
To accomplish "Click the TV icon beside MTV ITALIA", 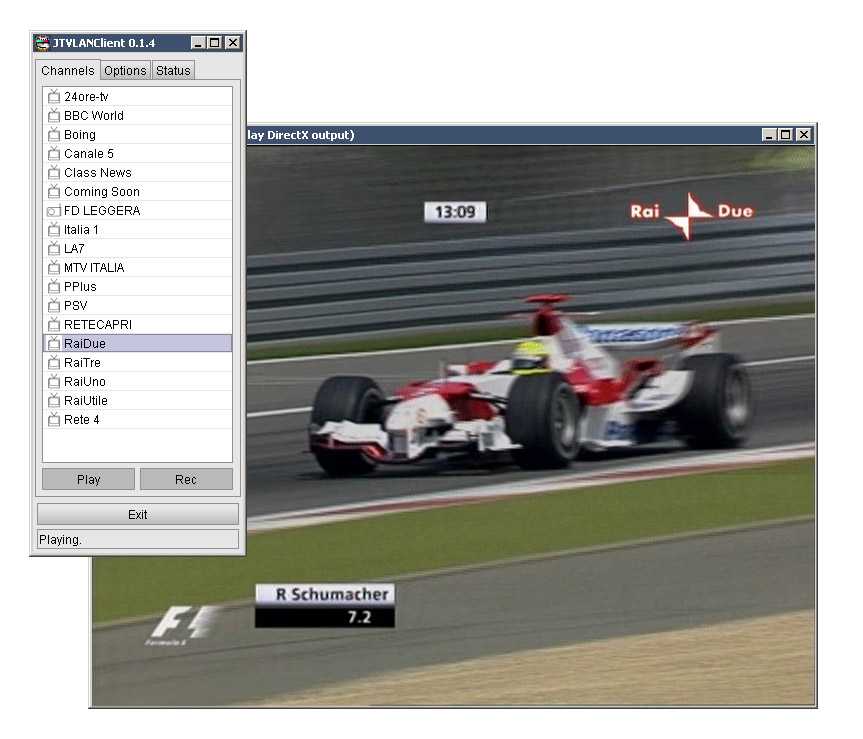I will 53,267.
